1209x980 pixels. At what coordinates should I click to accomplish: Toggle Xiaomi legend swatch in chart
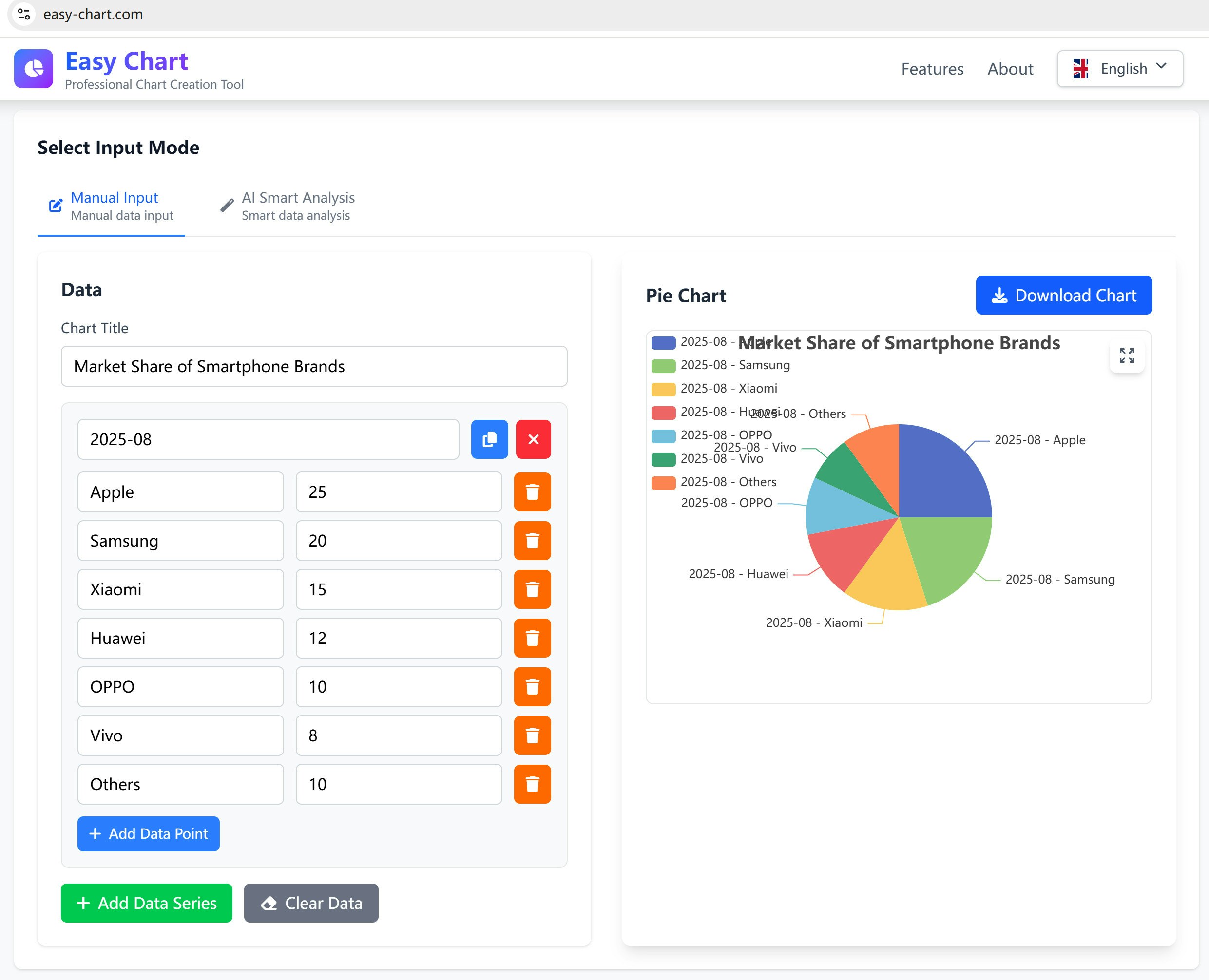[664, 390]
